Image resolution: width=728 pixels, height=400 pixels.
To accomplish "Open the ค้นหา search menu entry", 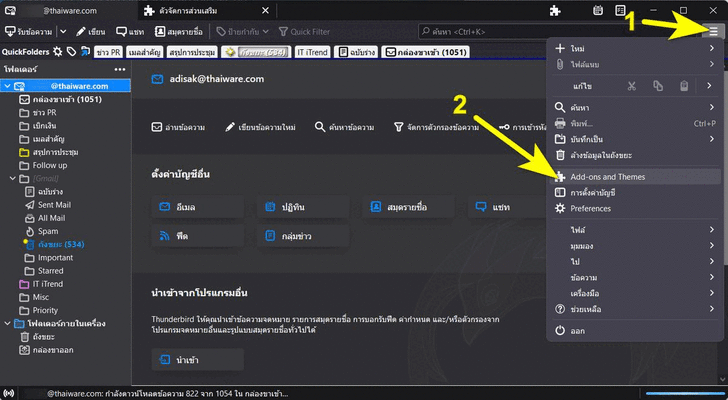I will tap(635, 108).
